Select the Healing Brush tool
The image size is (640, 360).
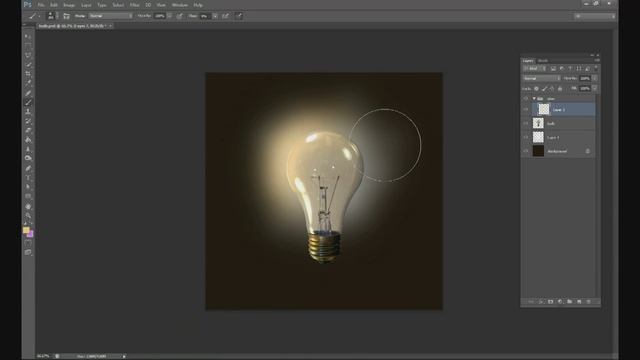(x=28, y=93)
